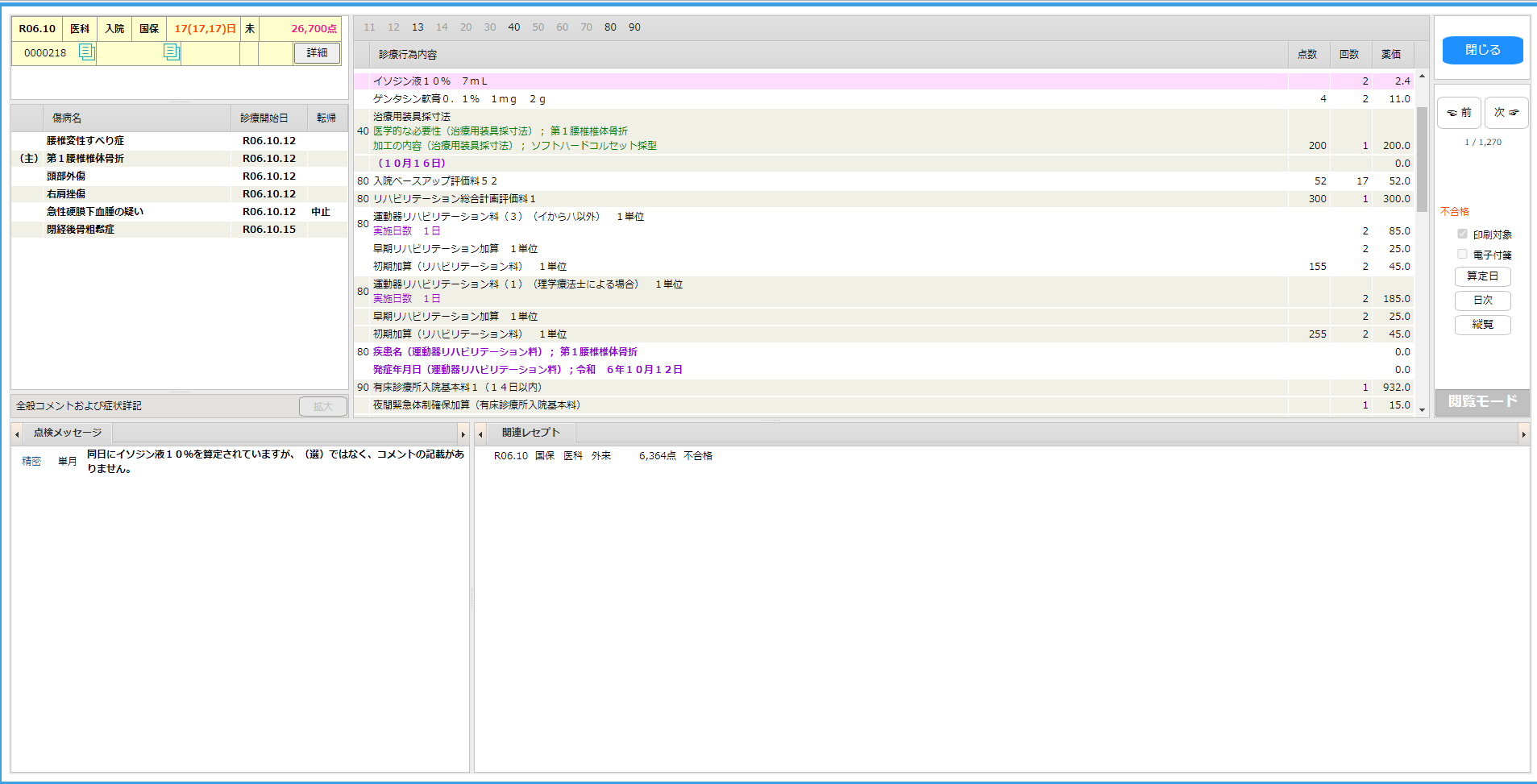This screenshot has height=784, width=1537.
Task: Select リハビリテーション総合計画評価料1 row
Action: pos(884,199)
